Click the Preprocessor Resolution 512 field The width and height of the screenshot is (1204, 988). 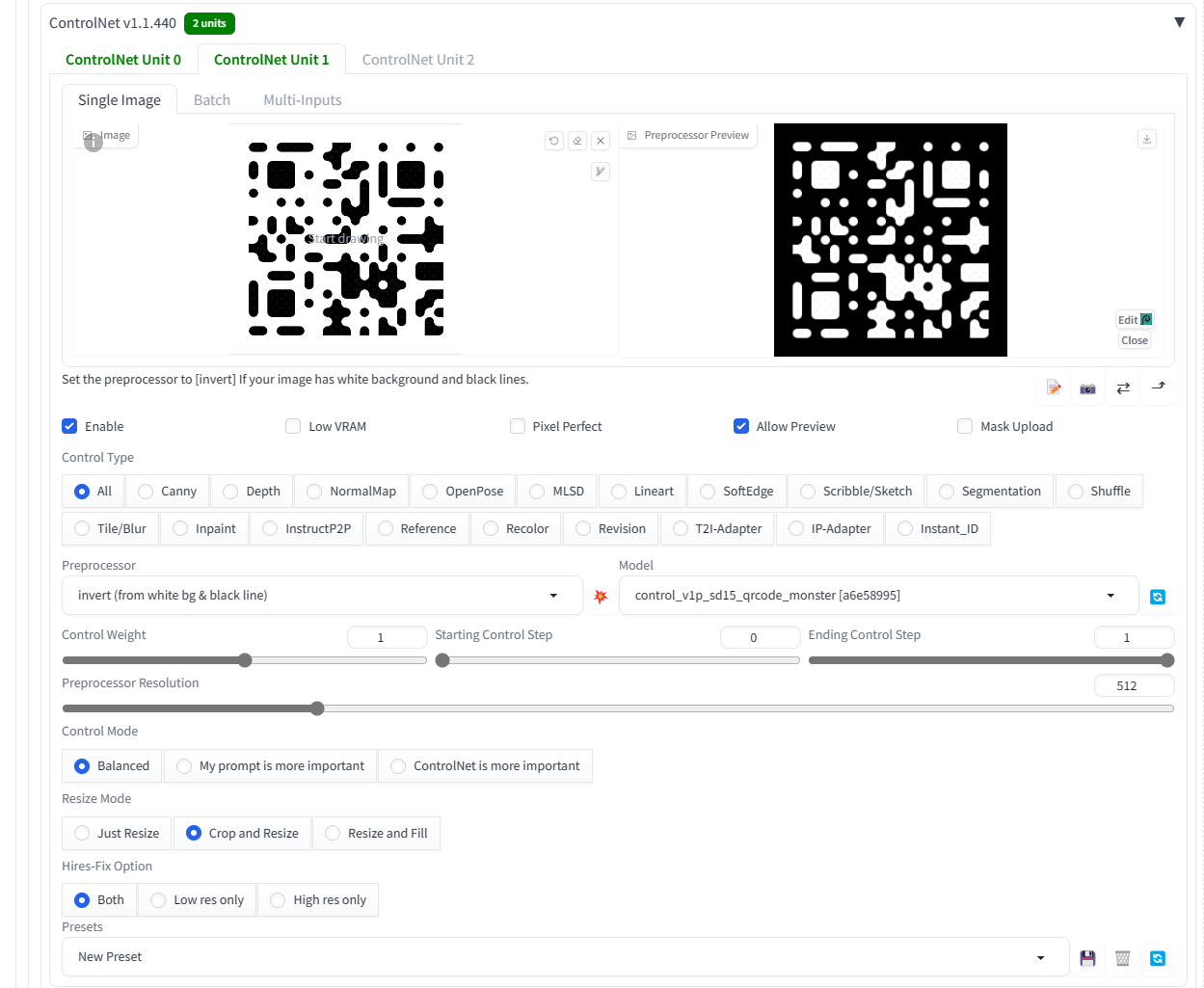[x=1134, y=685]
